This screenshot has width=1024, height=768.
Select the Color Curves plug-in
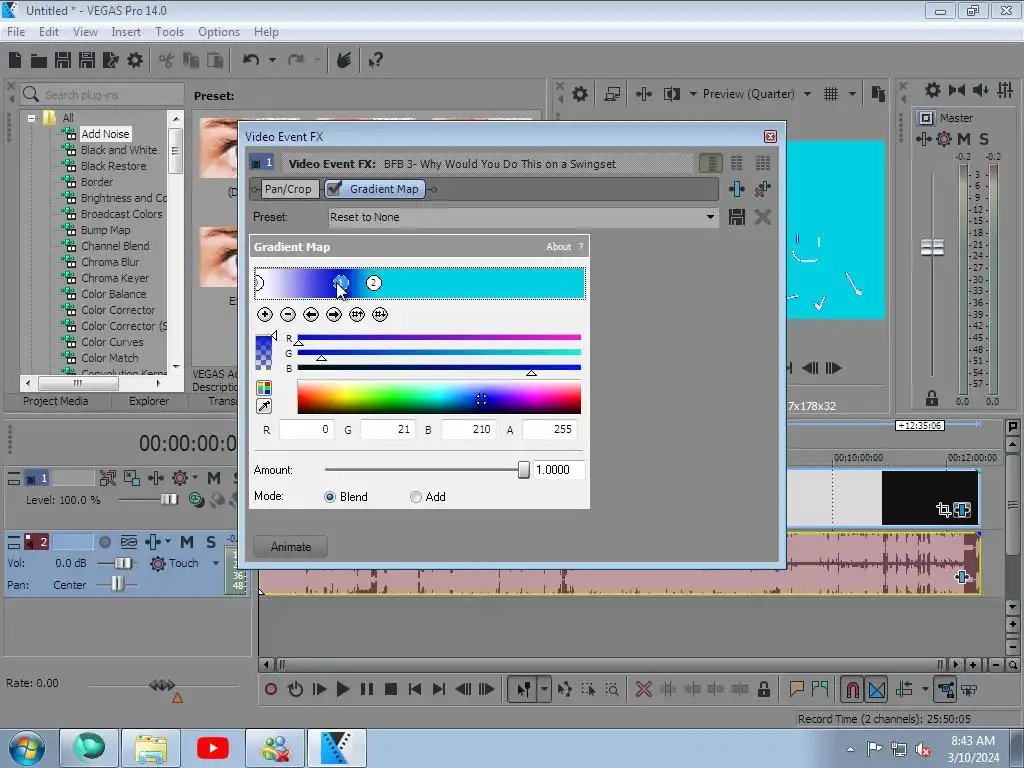pyautogui.click(x=112, y=342)
